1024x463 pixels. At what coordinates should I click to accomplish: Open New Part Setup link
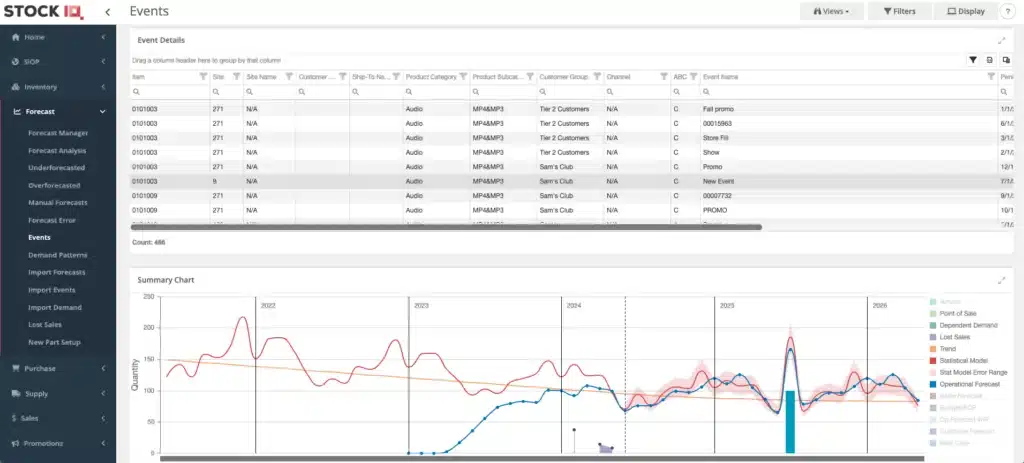[54, 342]
